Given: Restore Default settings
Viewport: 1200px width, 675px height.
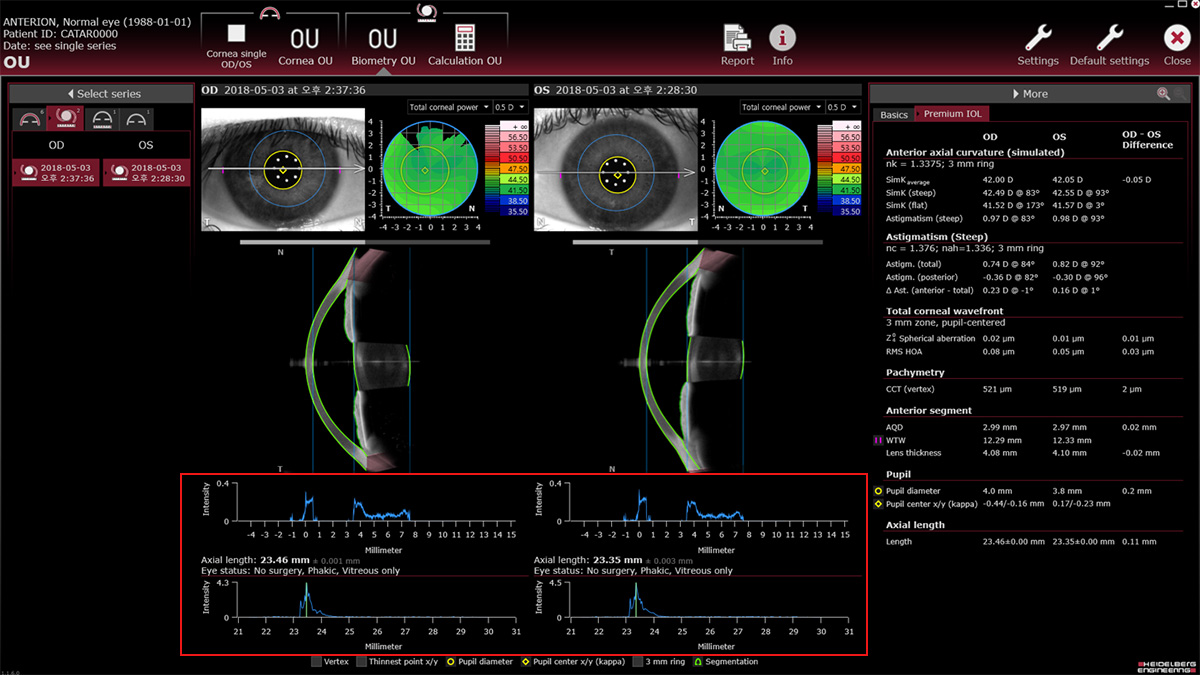Looking at the screenshot, I should point(1109,45).
